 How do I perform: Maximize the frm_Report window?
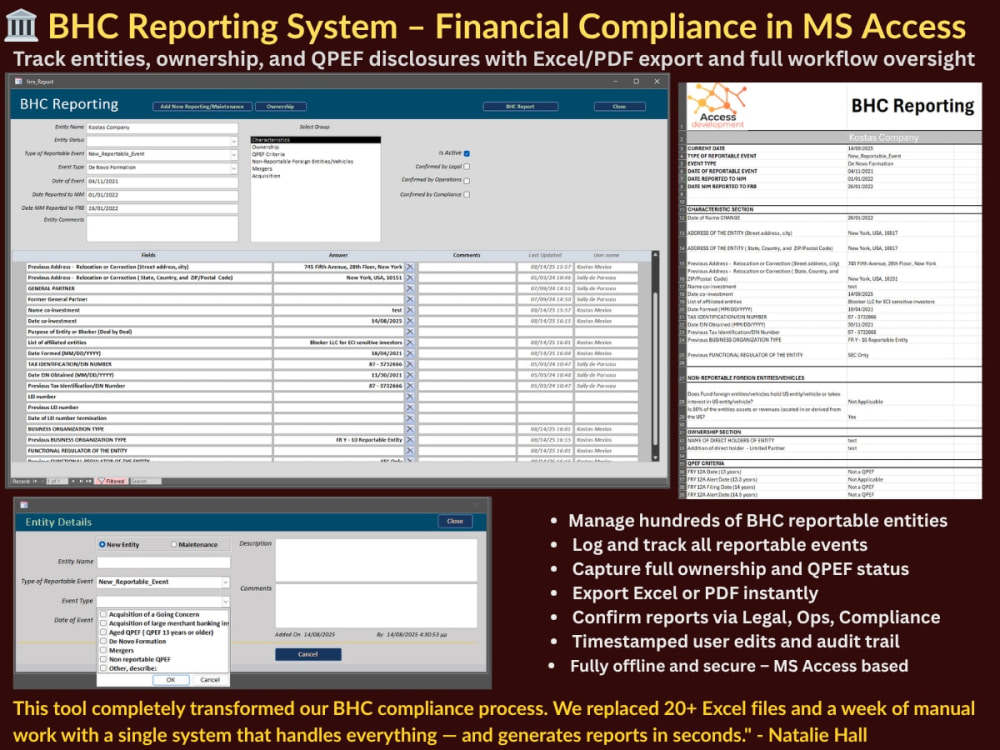636,82
